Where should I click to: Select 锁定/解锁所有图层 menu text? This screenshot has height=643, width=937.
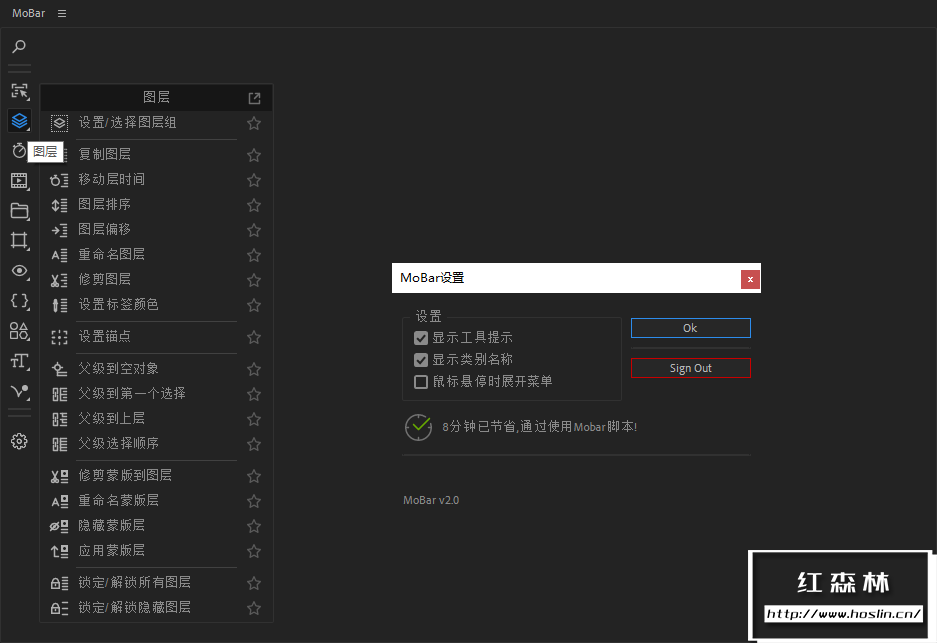(134, 582)
